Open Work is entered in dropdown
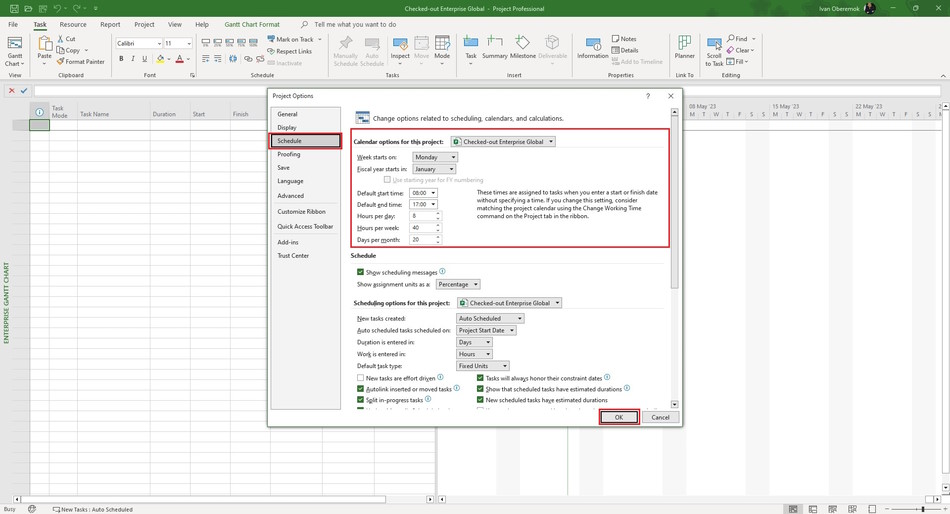The image size is (950, 514). tap(474, 354)
